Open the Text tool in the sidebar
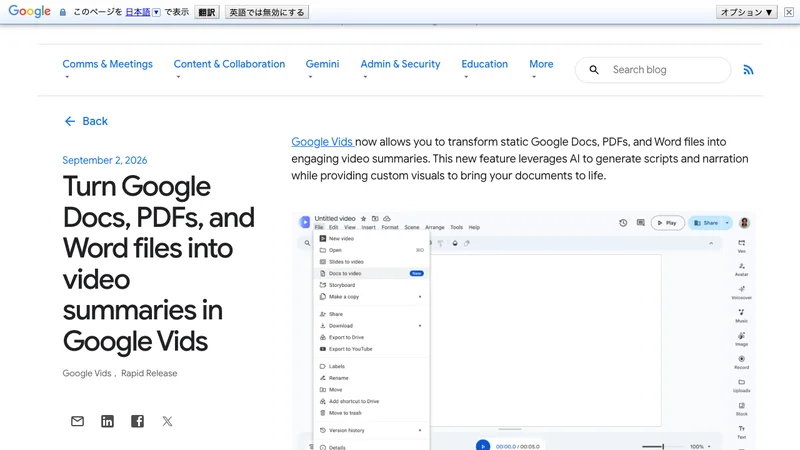Screen dimensions: 800x450 tap(741, 432)
